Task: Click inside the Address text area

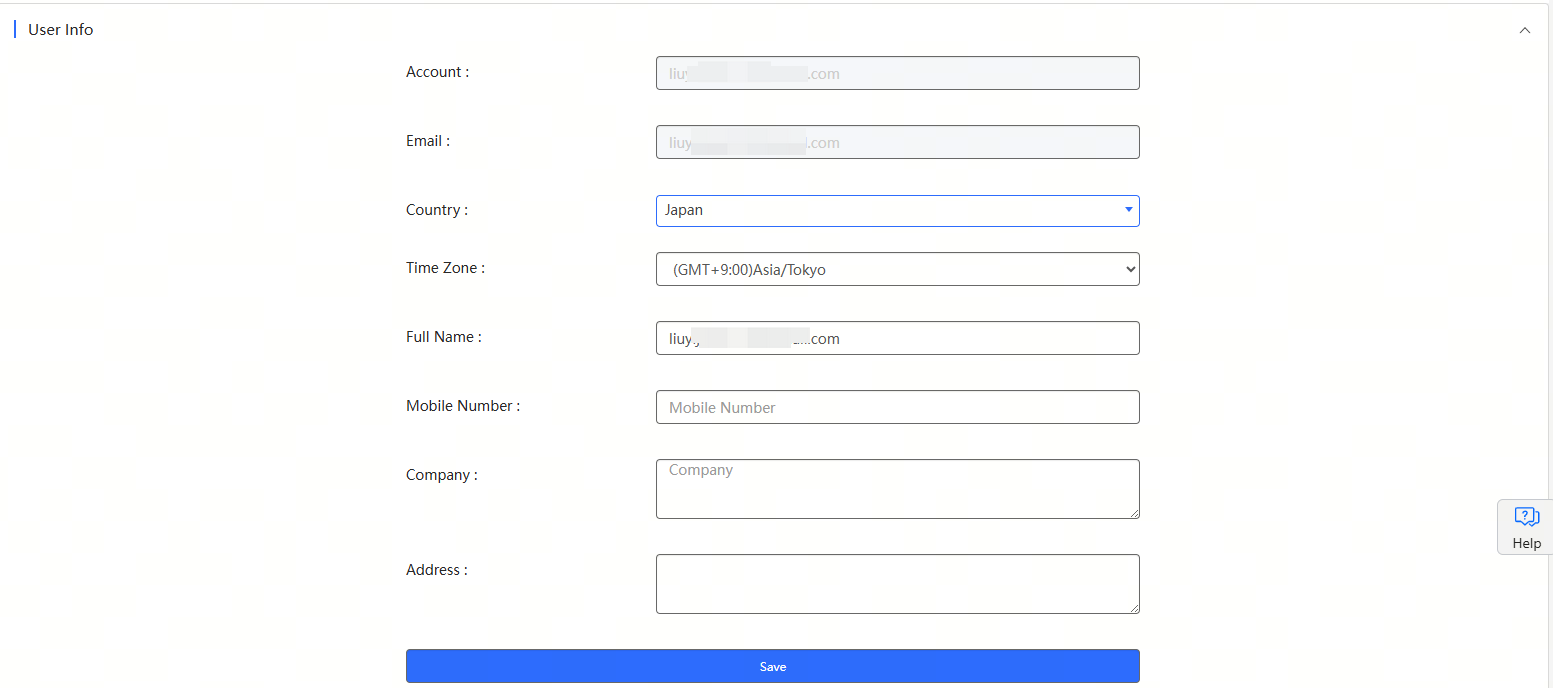Action: pos(897,584)
